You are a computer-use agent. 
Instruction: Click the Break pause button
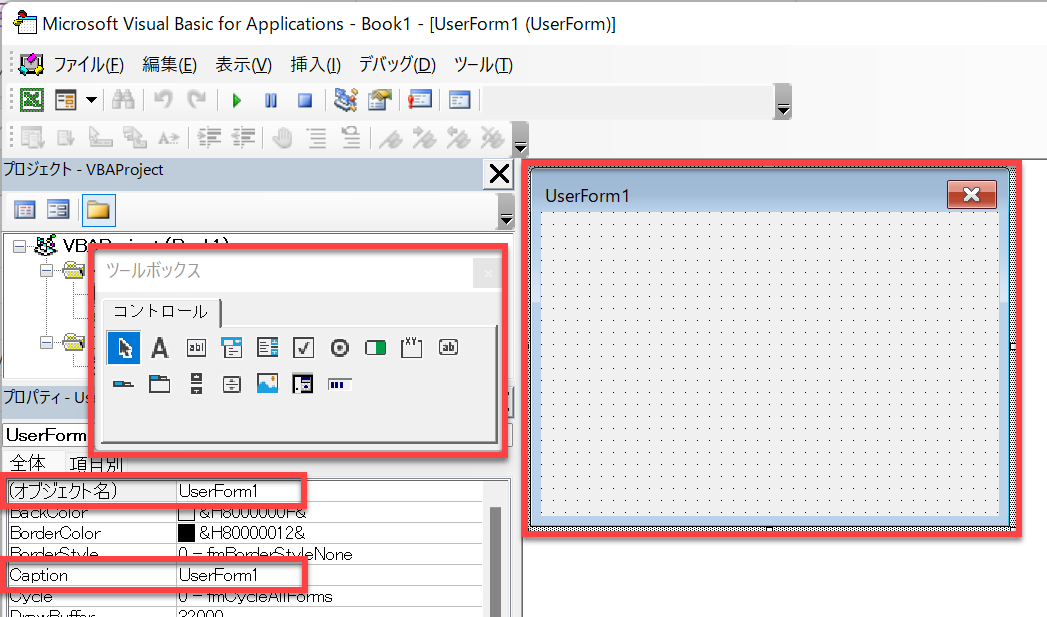(270, 101)
